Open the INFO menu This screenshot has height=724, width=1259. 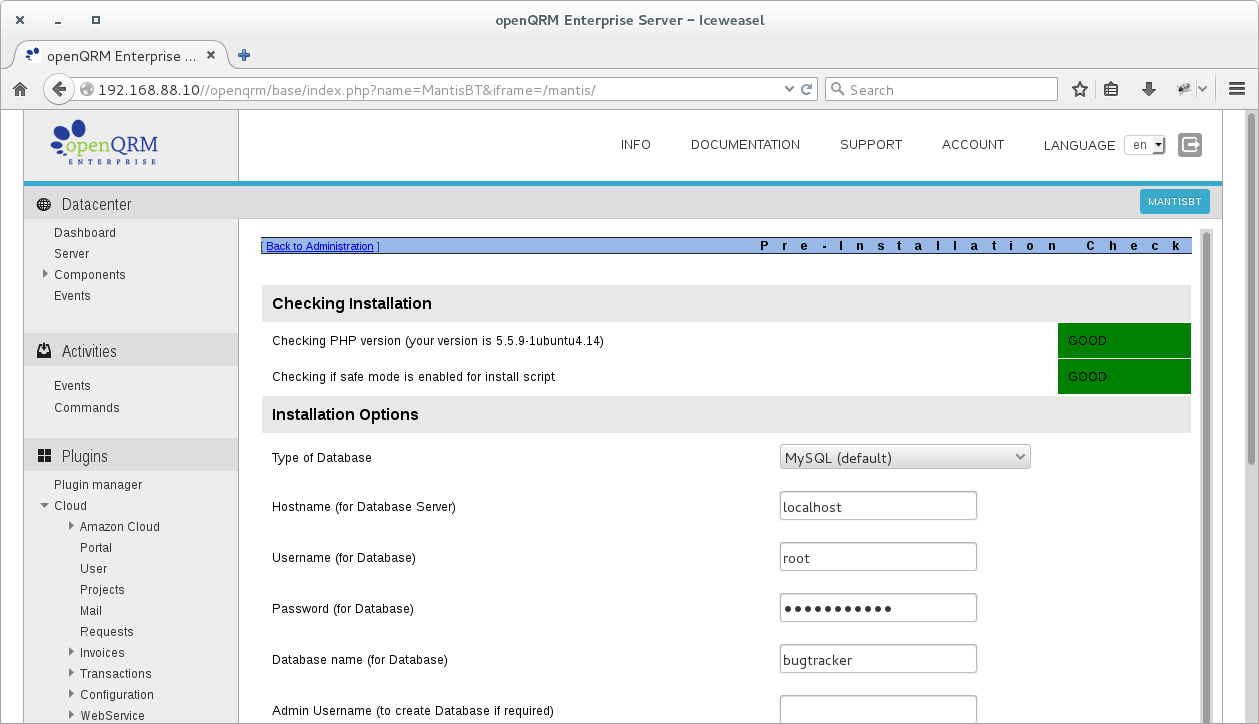636,145
